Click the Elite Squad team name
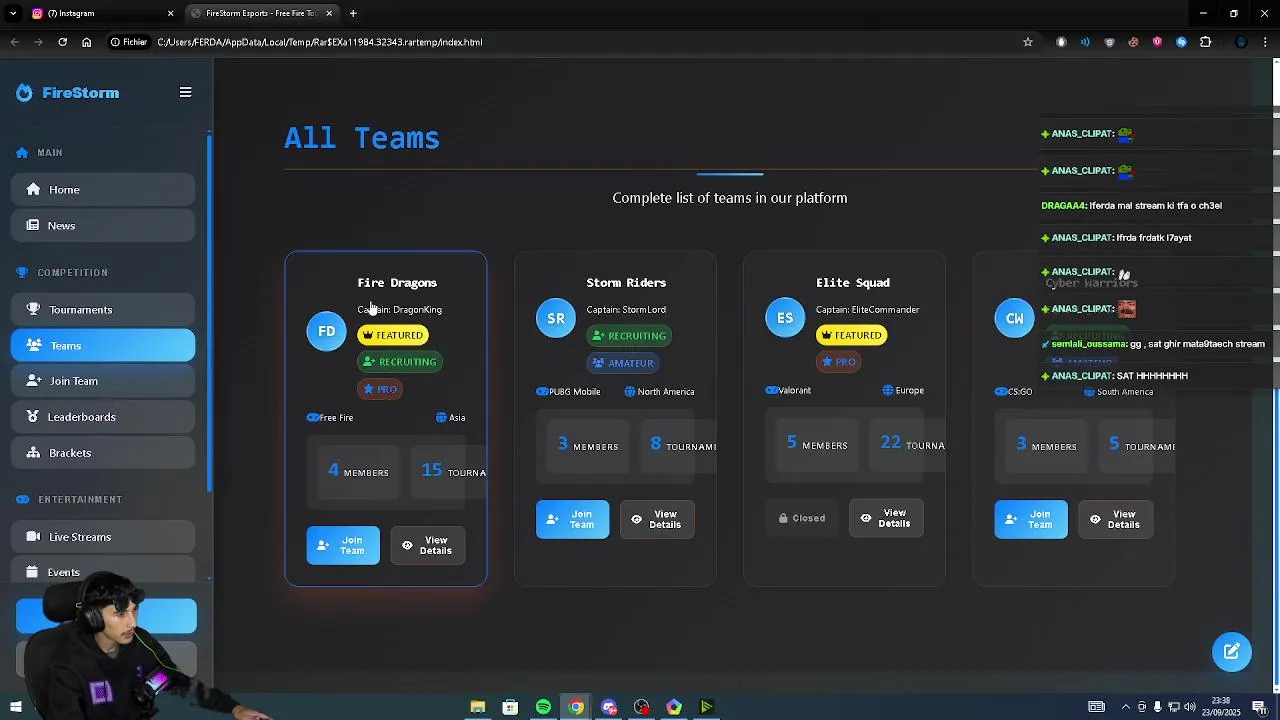1280x720 pixels. [x=853, y=283]
